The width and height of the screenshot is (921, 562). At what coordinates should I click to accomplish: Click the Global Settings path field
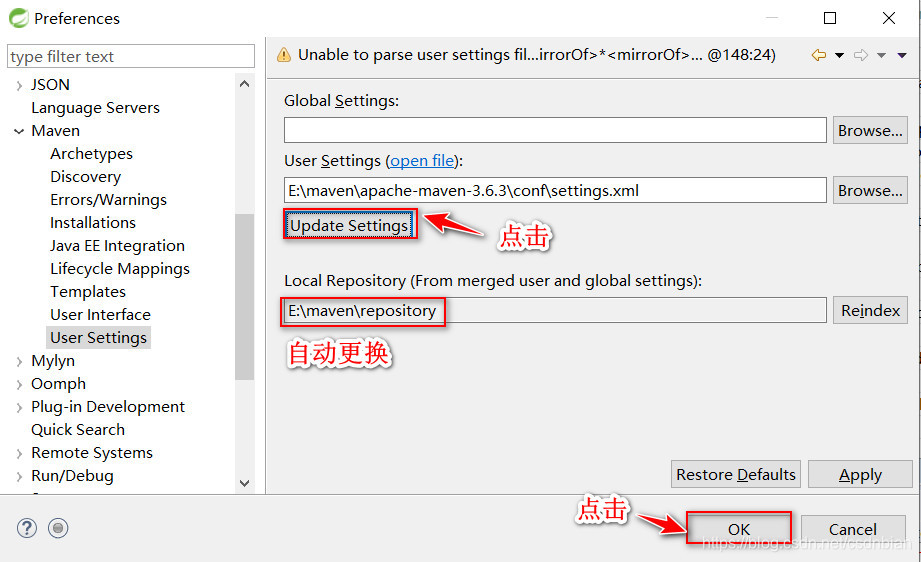555,130
